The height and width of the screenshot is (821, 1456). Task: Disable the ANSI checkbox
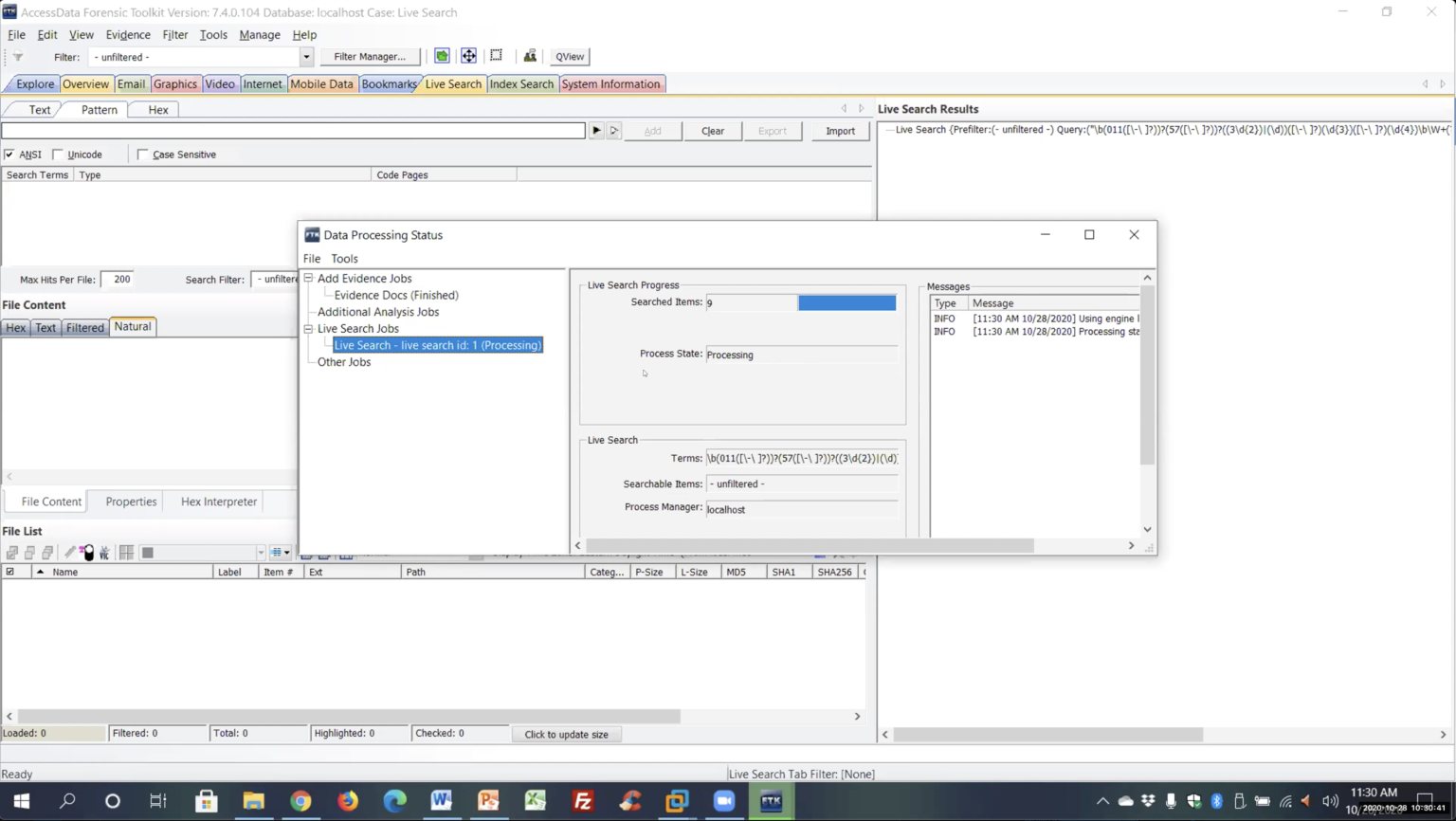coord(9,155)
